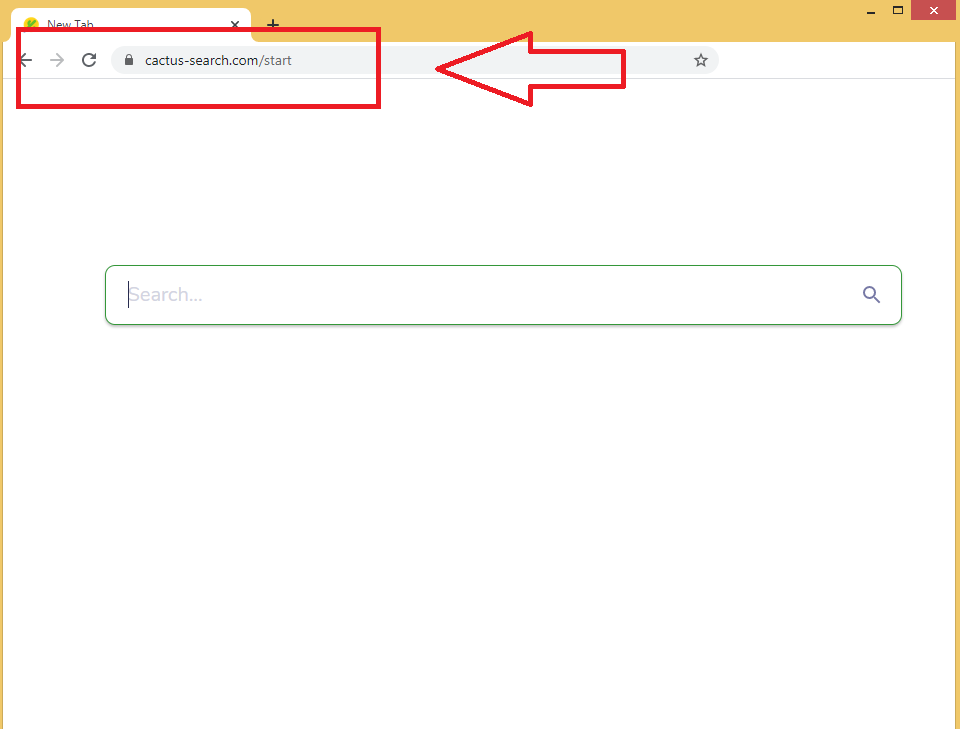This screenshot has width=960, height=729.
Task: Reload the page with the refresh icon
Action: tap(89, 60)
